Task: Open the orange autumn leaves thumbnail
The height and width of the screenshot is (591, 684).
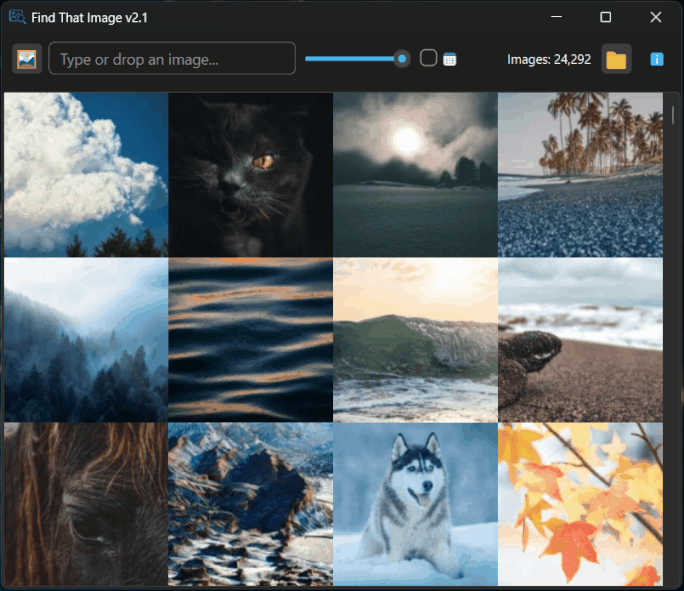Action: tap(580, 504)
